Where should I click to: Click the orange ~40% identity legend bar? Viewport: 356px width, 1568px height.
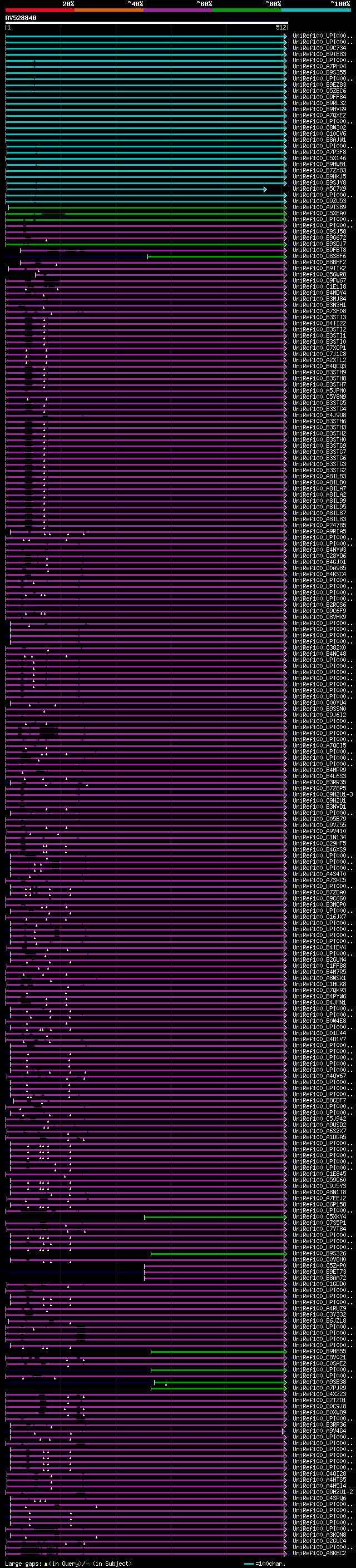109,10
